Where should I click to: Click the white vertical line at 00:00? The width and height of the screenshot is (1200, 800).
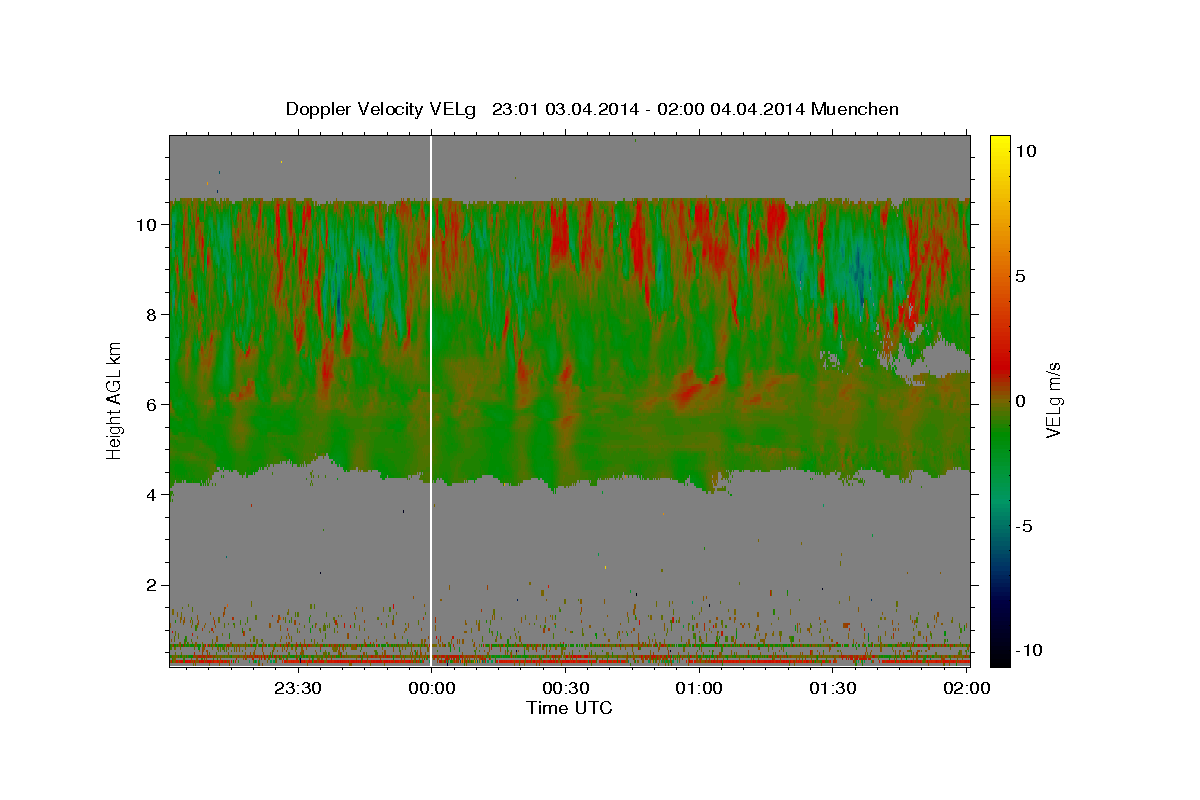tap(431, 401)
